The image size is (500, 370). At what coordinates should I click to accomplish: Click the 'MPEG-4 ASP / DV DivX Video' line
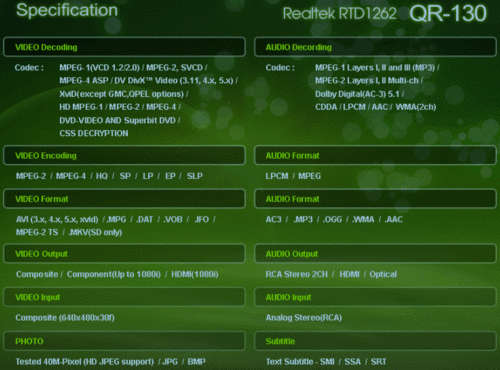(x=148, y=81)
